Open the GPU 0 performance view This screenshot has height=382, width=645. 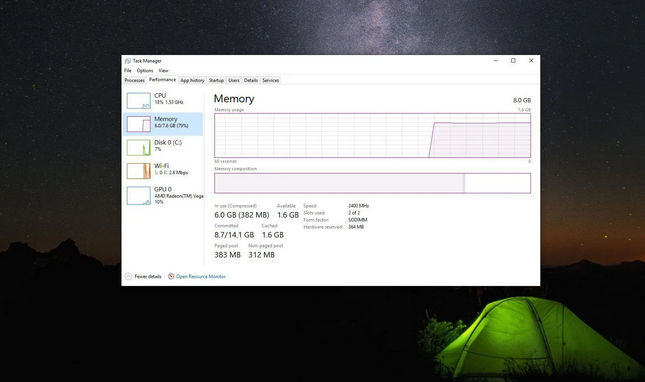coord(163,195)
